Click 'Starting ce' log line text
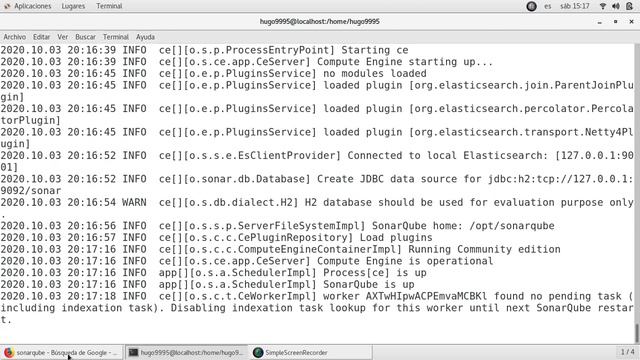The width and height of the screenshot is (640, 360). pyautogui.click(x=375, y=50)
